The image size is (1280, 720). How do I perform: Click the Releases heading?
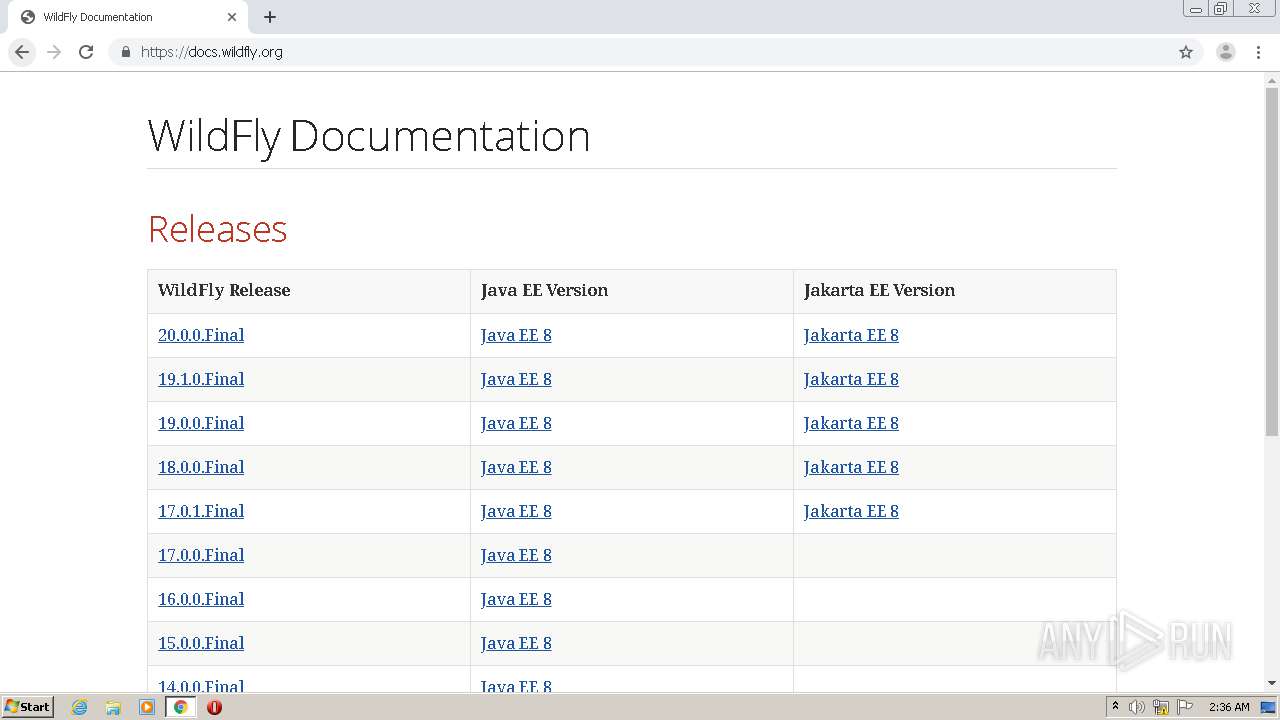(x=217, y=229)
